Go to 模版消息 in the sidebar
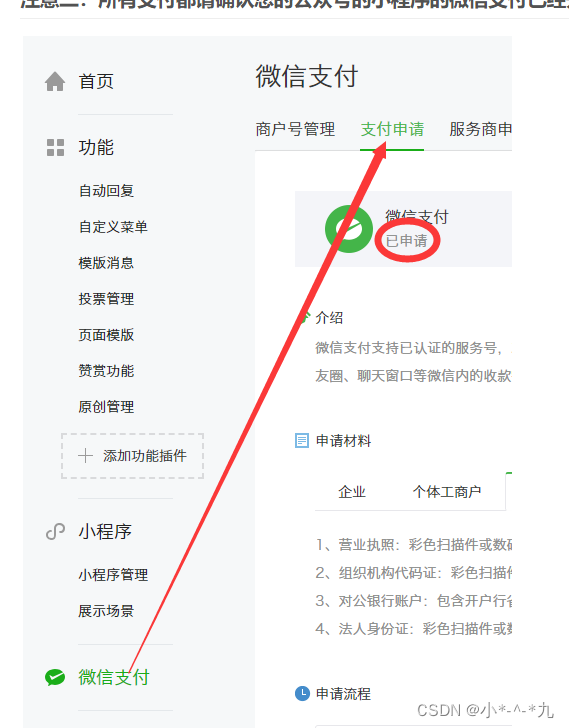 point(106,263)
